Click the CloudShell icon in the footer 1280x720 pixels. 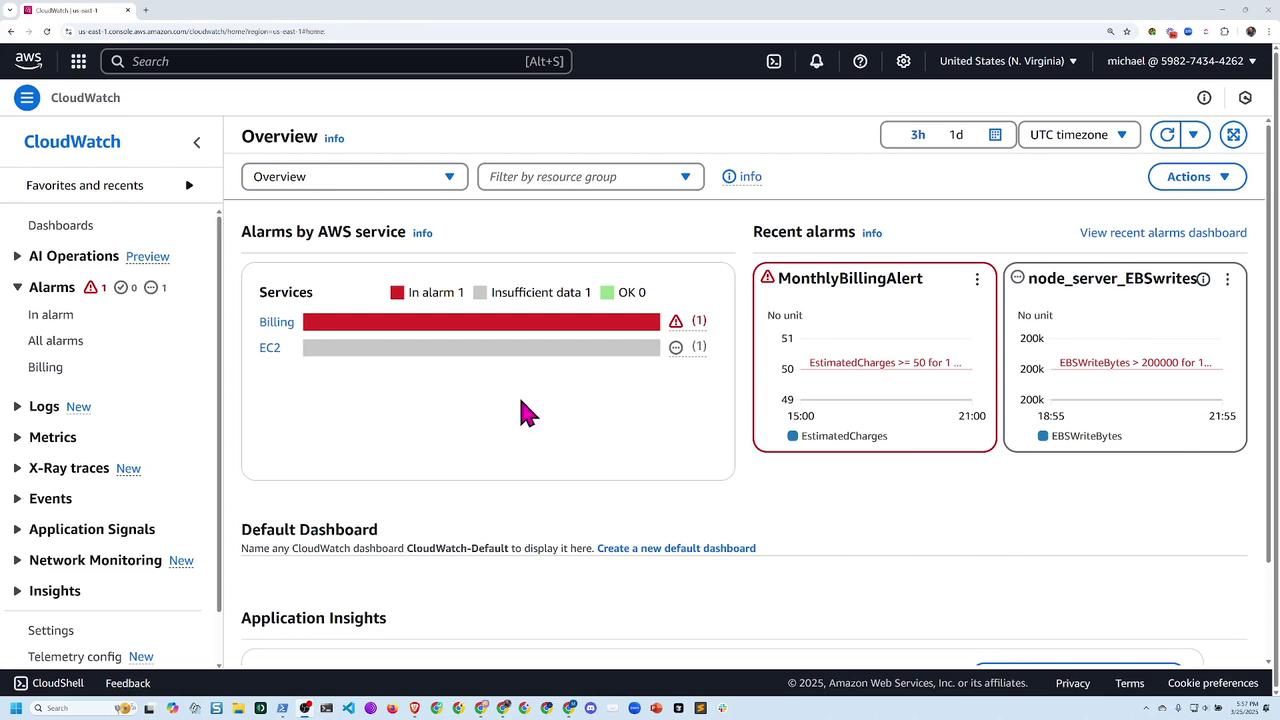point(20,683)
